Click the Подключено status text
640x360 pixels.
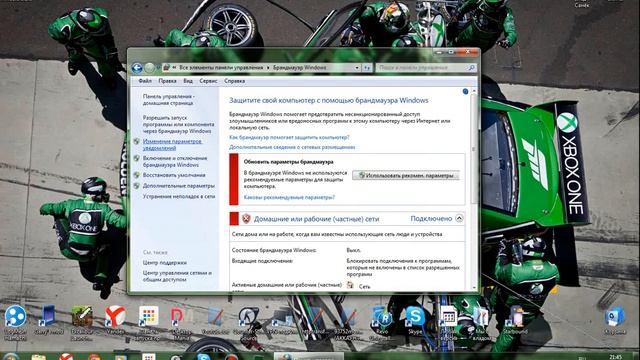[x=431, y=219]
